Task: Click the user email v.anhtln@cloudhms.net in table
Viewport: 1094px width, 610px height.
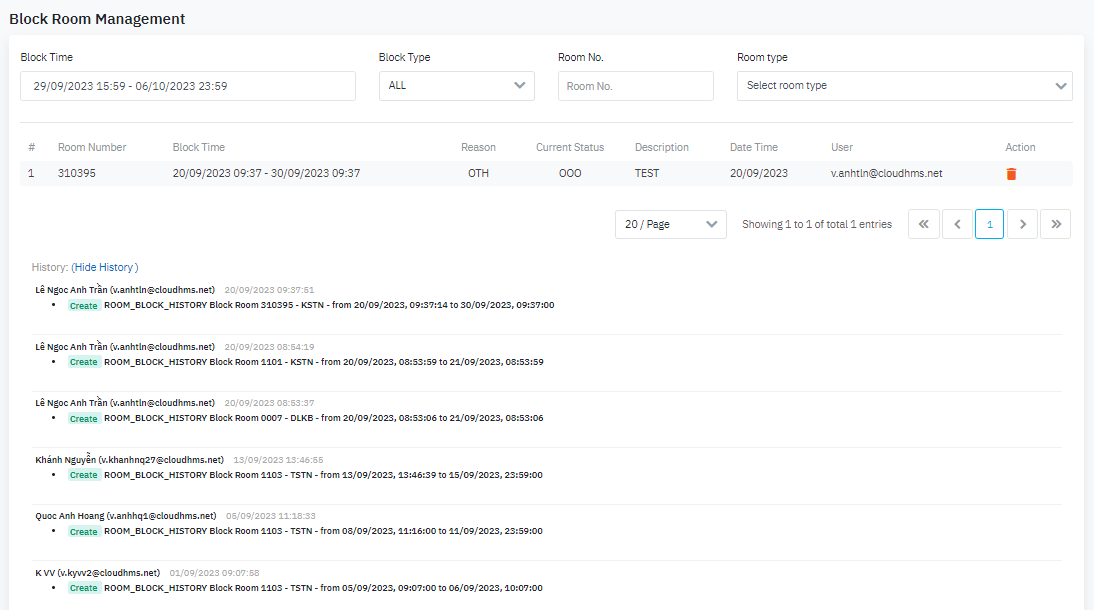Action: (886, 173)
